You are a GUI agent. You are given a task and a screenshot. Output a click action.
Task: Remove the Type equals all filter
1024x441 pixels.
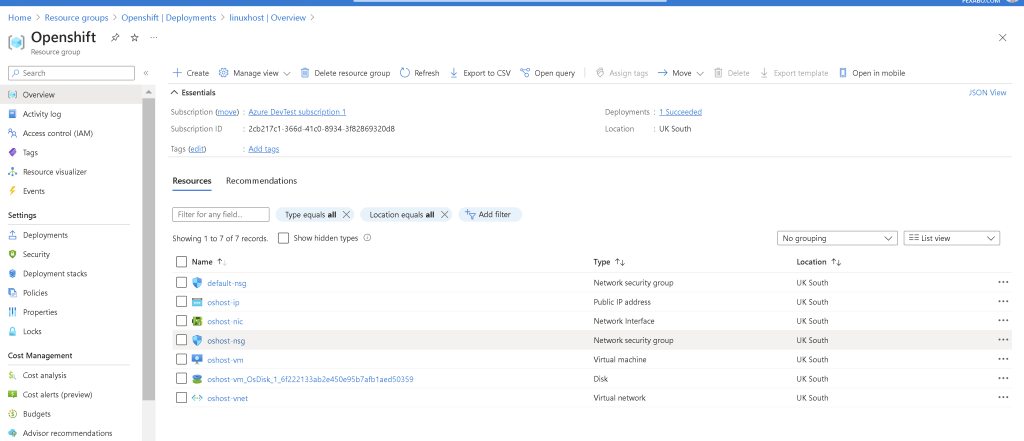point(347,214)
